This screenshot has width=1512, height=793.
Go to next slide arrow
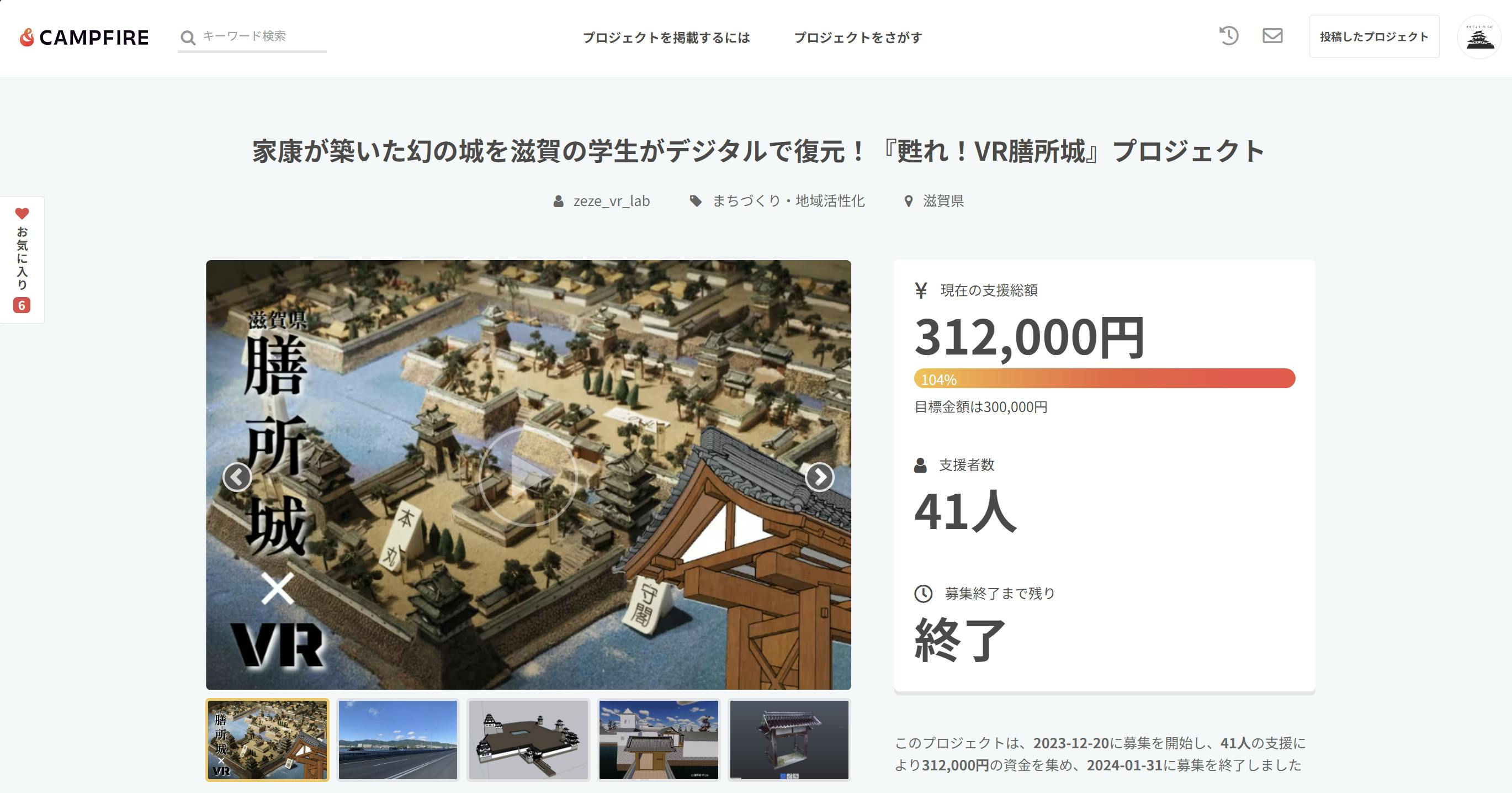(x=819, y=477)
